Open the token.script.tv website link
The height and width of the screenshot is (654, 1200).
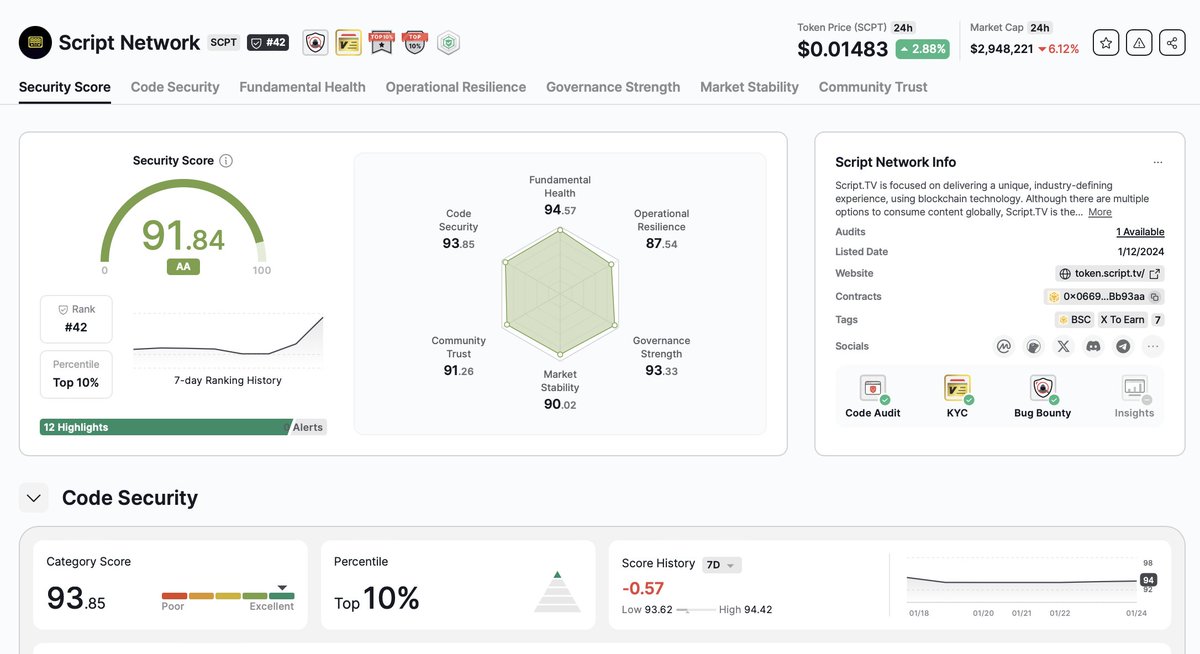[x=1106, y=273]
